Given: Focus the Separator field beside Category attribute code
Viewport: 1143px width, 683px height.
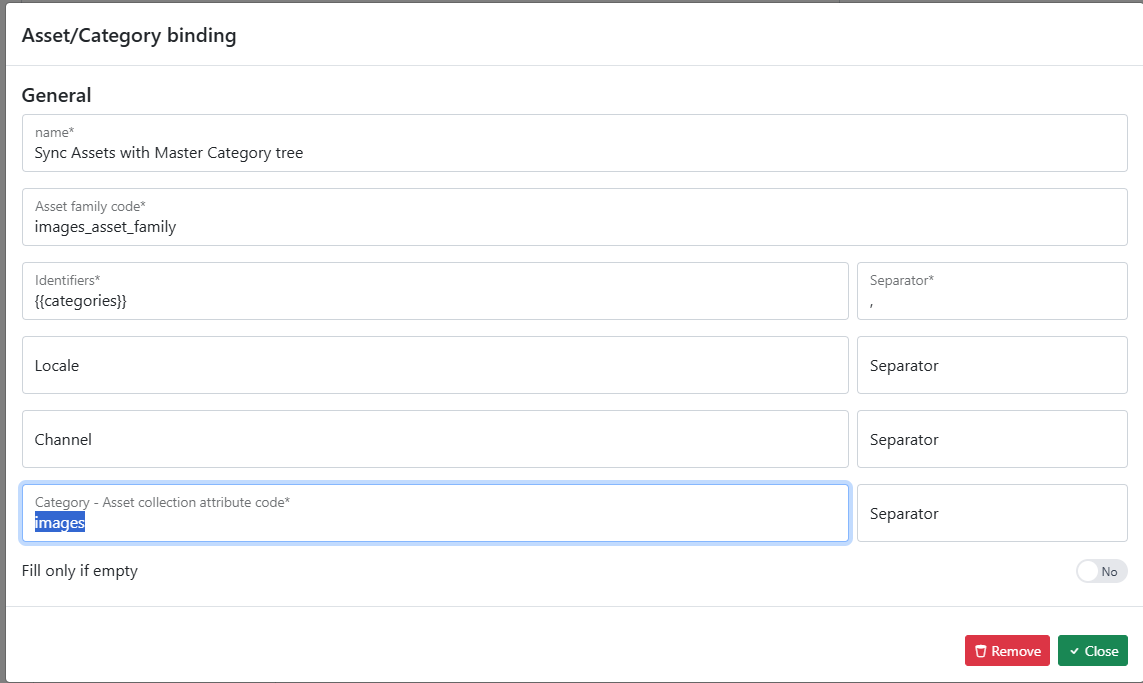Looking at the screenshot, I should click(x=992, y=513).
